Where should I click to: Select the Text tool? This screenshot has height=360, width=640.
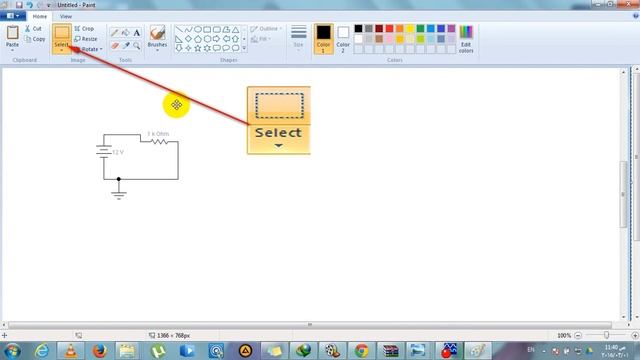click(x=137, y=33)
